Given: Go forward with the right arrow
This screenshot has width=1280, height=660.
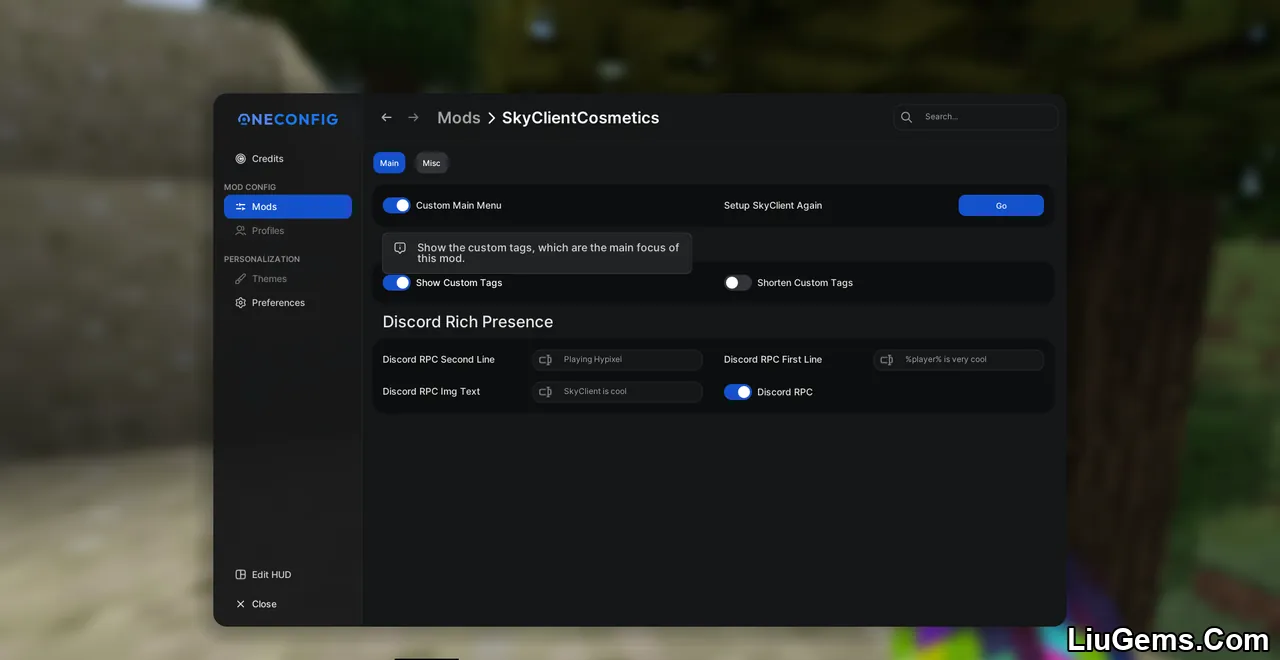Looking at the screenshot, I should [x=413, y=118].
